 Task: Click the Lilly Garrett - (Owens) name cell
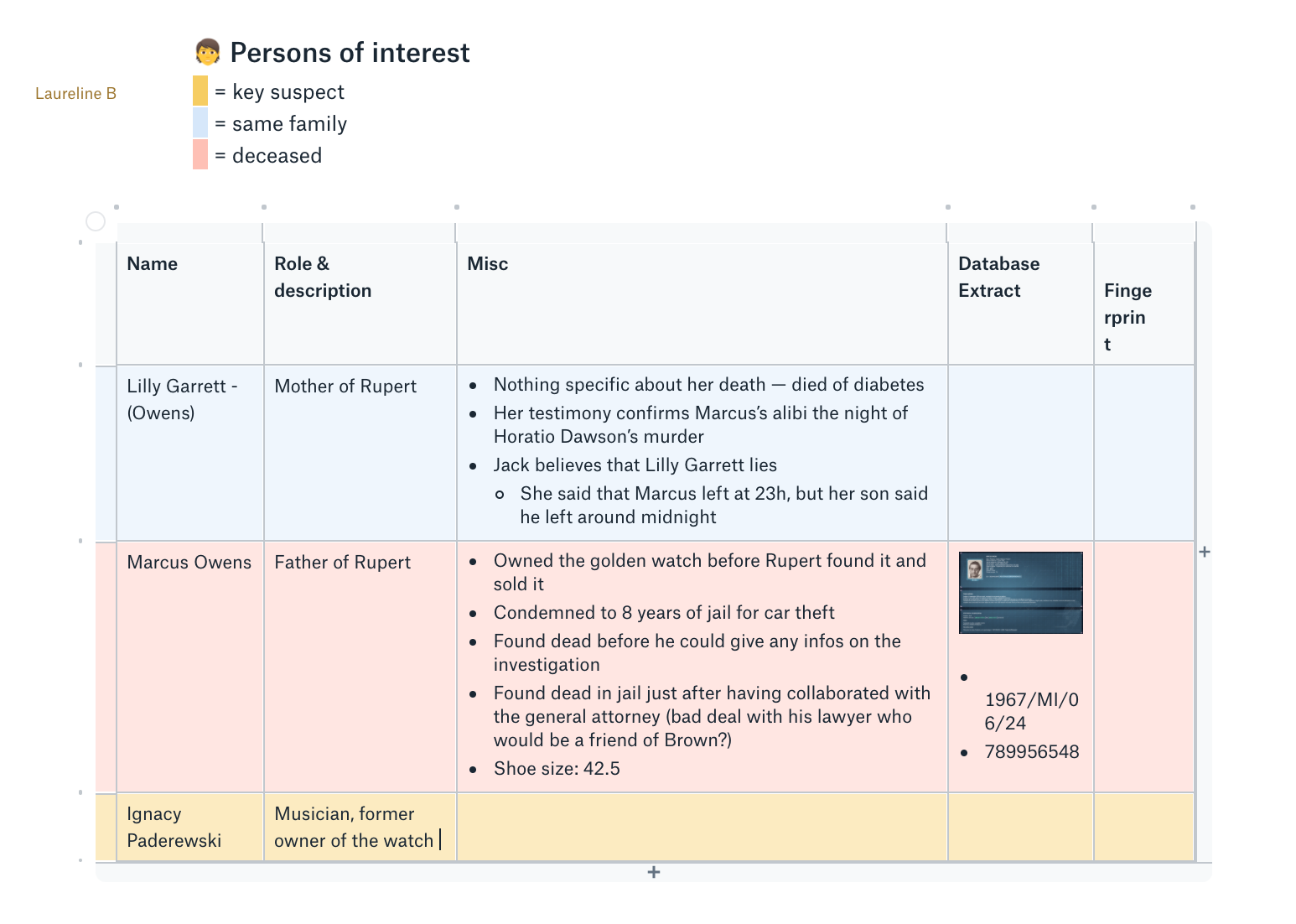(x=190, y=454)
